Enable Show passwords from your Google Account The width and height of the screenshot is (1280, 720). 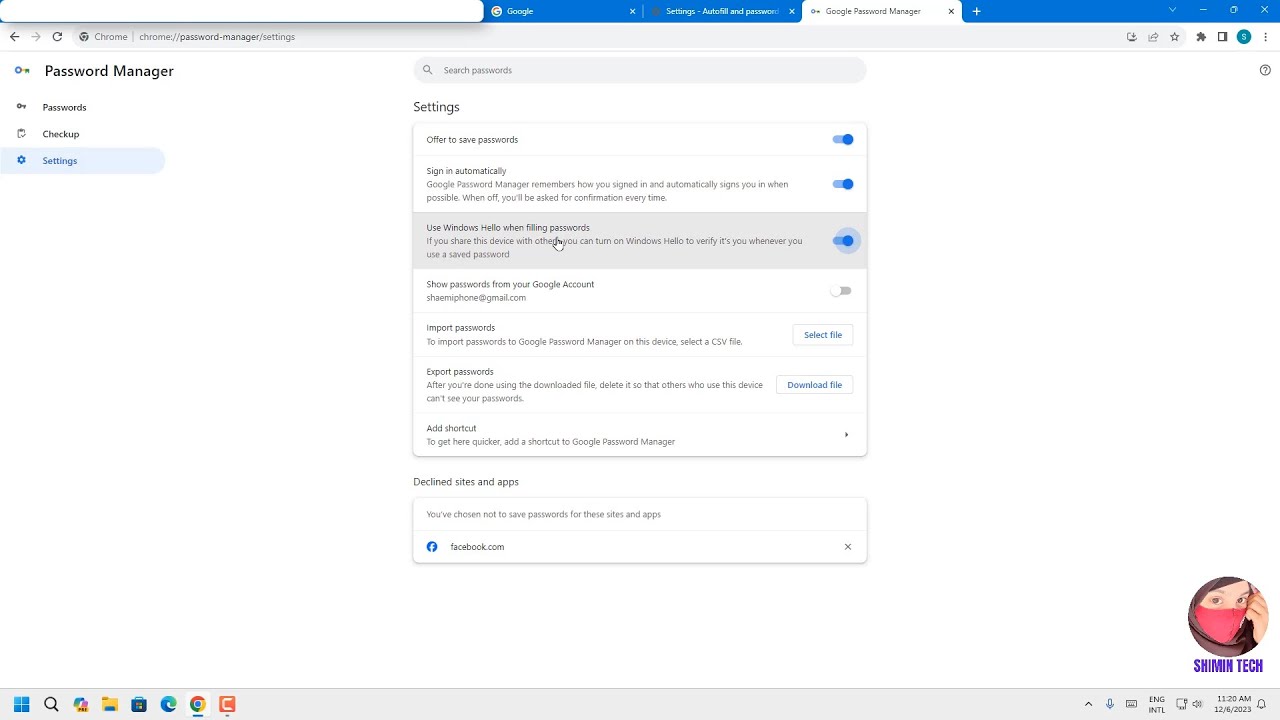(841, 291)
